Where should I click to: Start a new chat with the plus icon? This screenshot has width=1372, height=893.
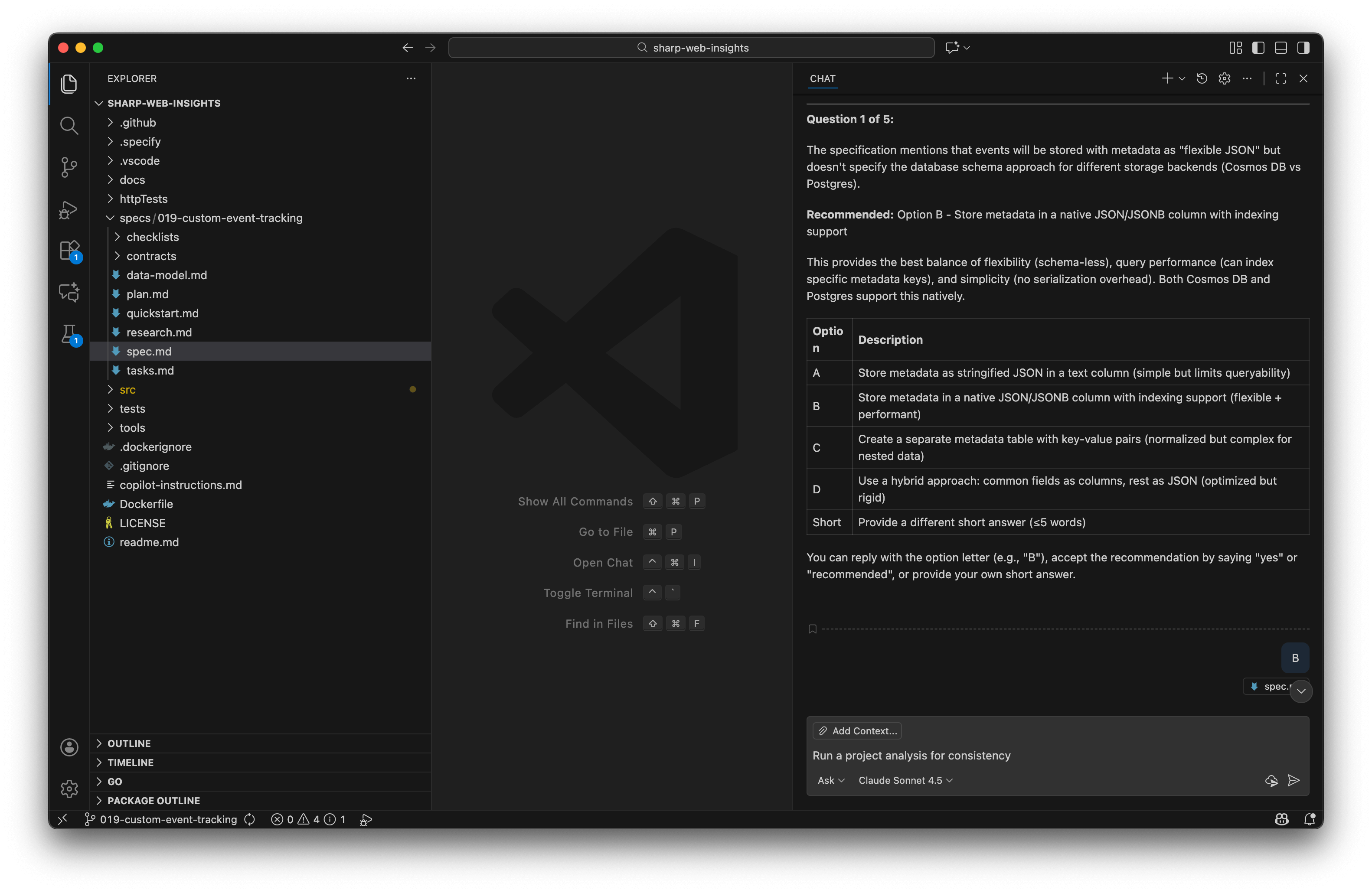(1167, 78)
